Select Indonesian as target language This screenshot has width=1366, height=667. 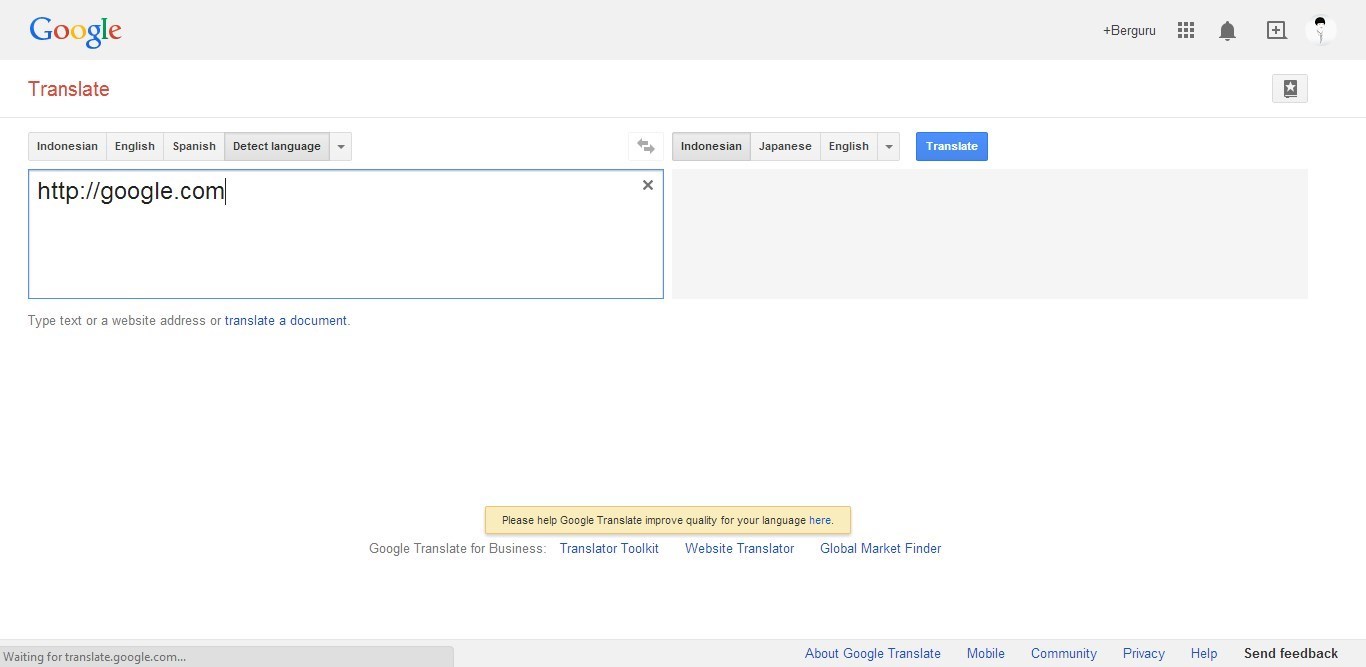pos(711,147)
